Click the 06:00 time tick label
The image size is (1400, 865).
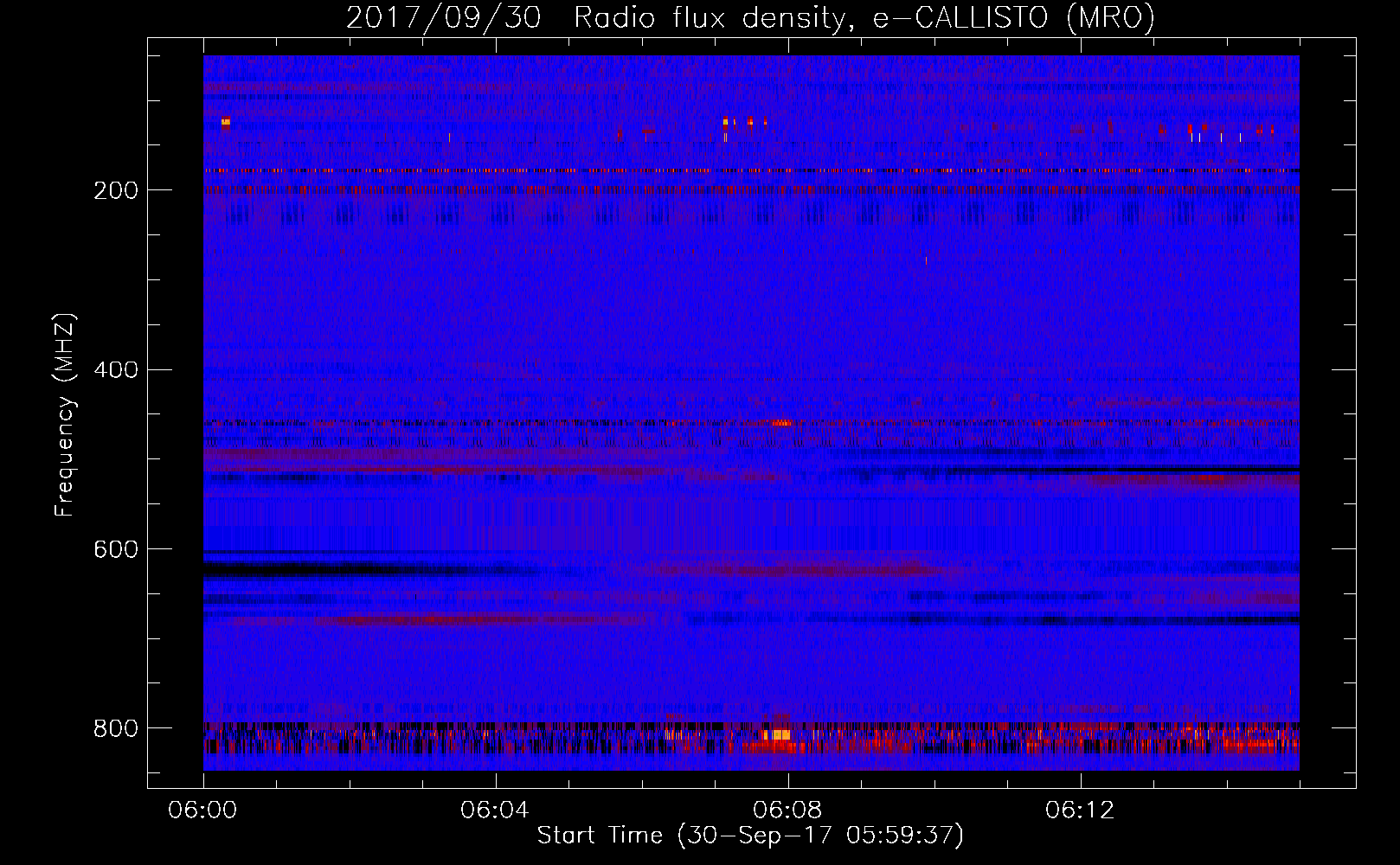(202, 810)
